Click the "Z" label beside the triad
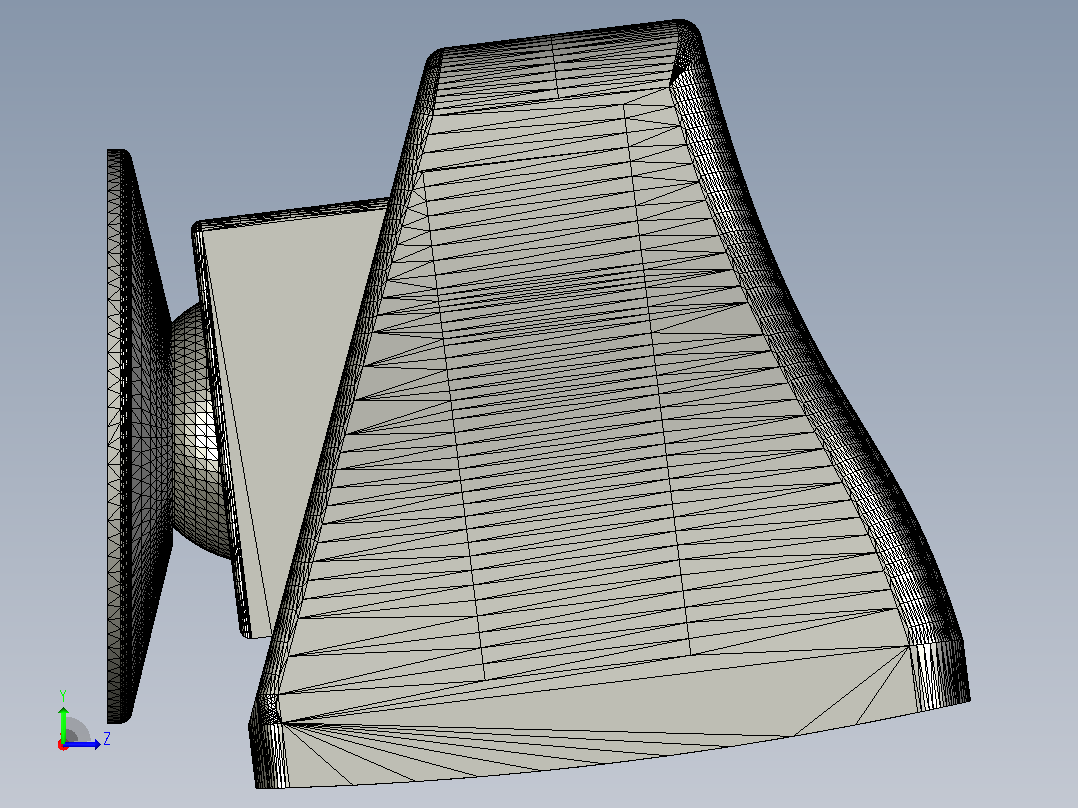Screen dimensions: 1078x808 coord(107,739)
